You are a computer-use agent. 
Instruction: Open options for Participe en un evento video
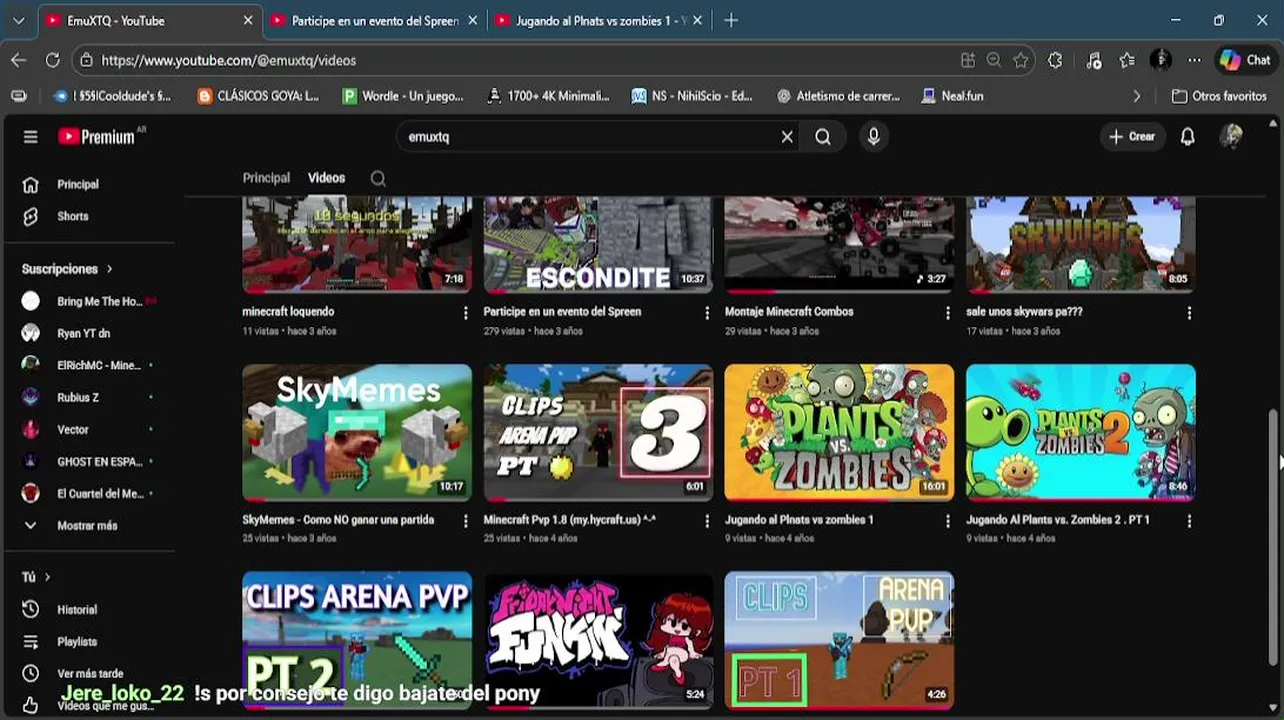(x=707, y=313)
